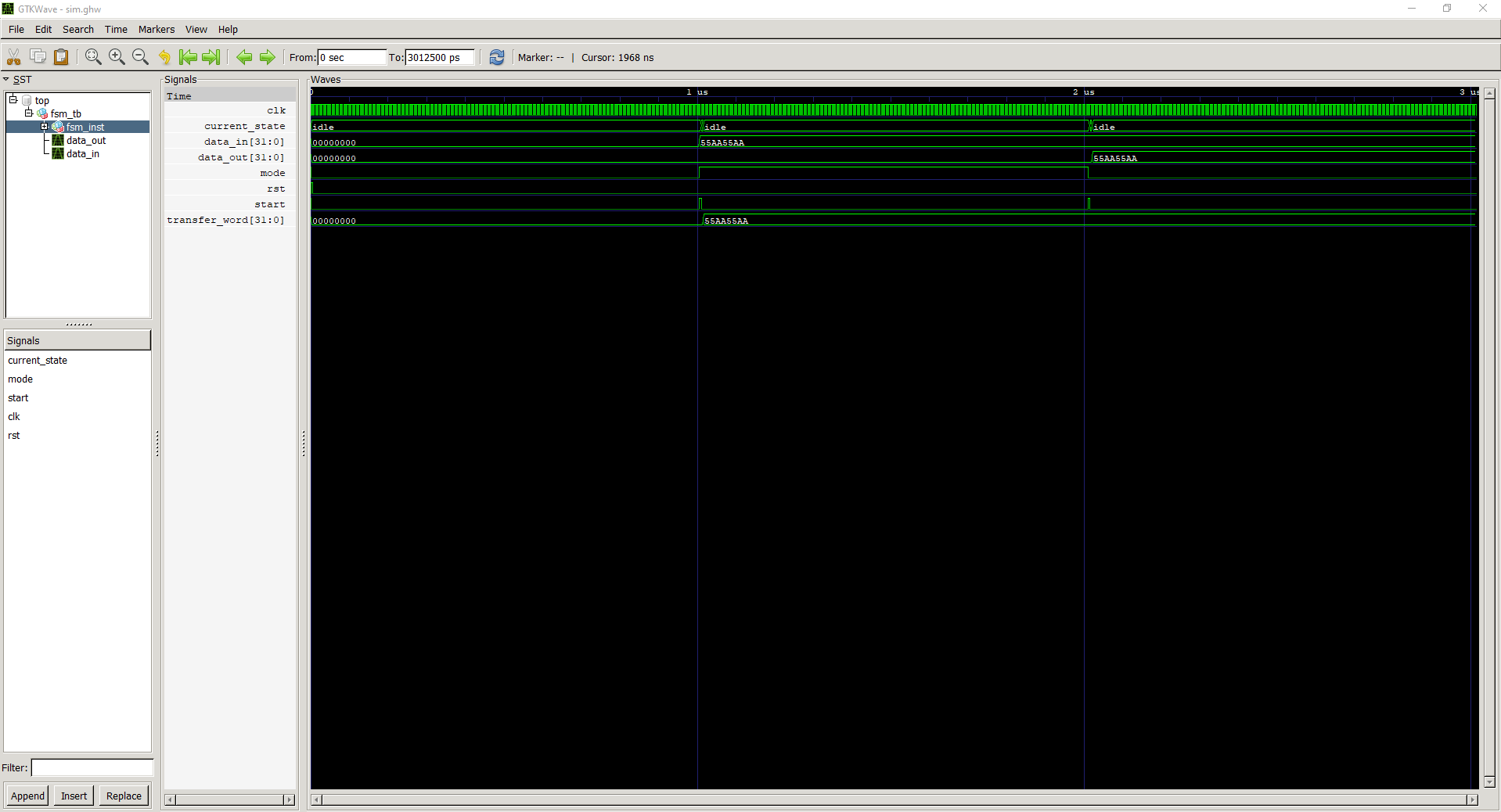Select mode in the SST signal list
Screen dimensions: 1501x812
(x=20, y=379)
